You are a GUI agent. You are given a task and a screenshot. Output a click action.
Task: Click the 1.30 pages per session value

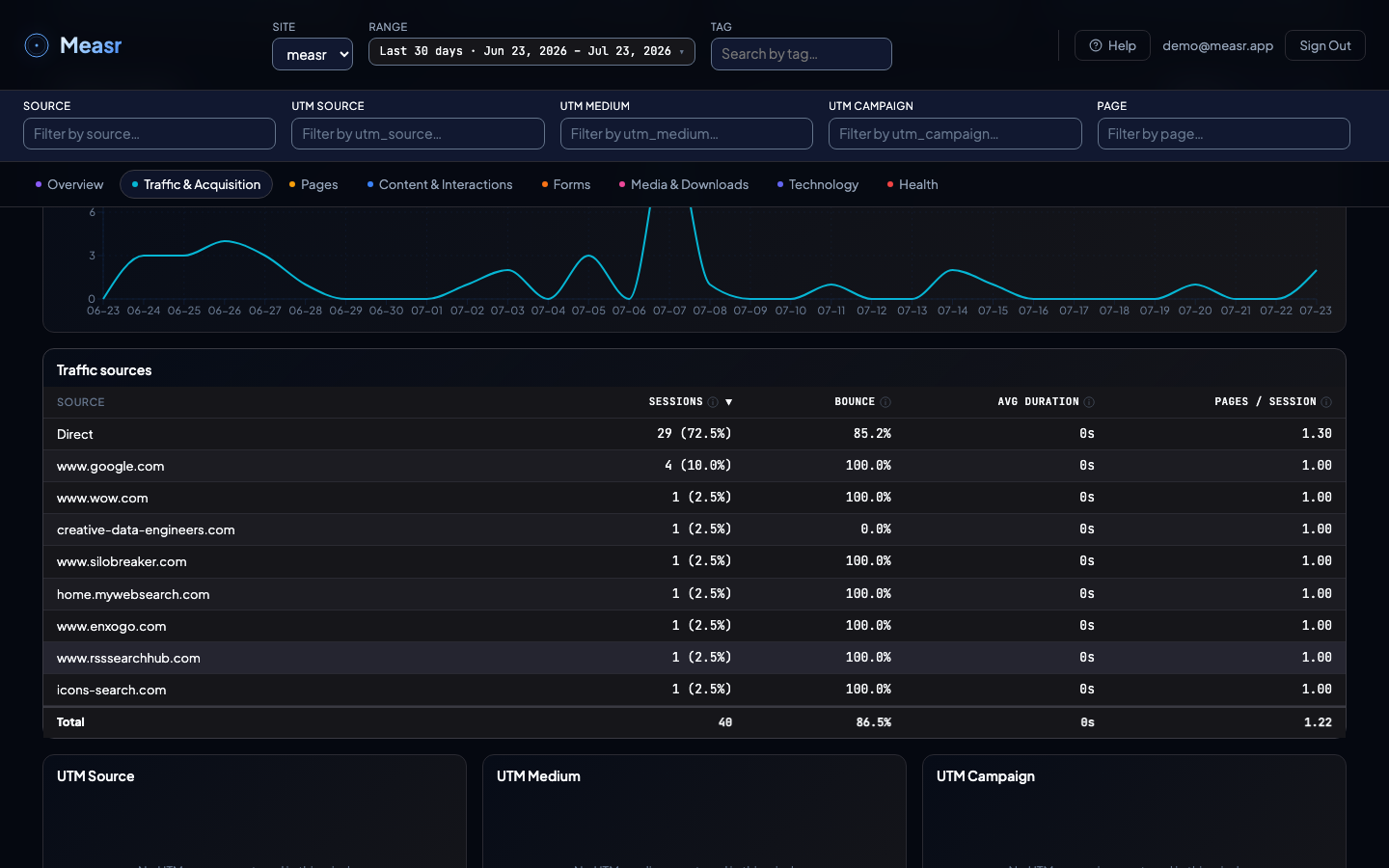point(1317,434)
